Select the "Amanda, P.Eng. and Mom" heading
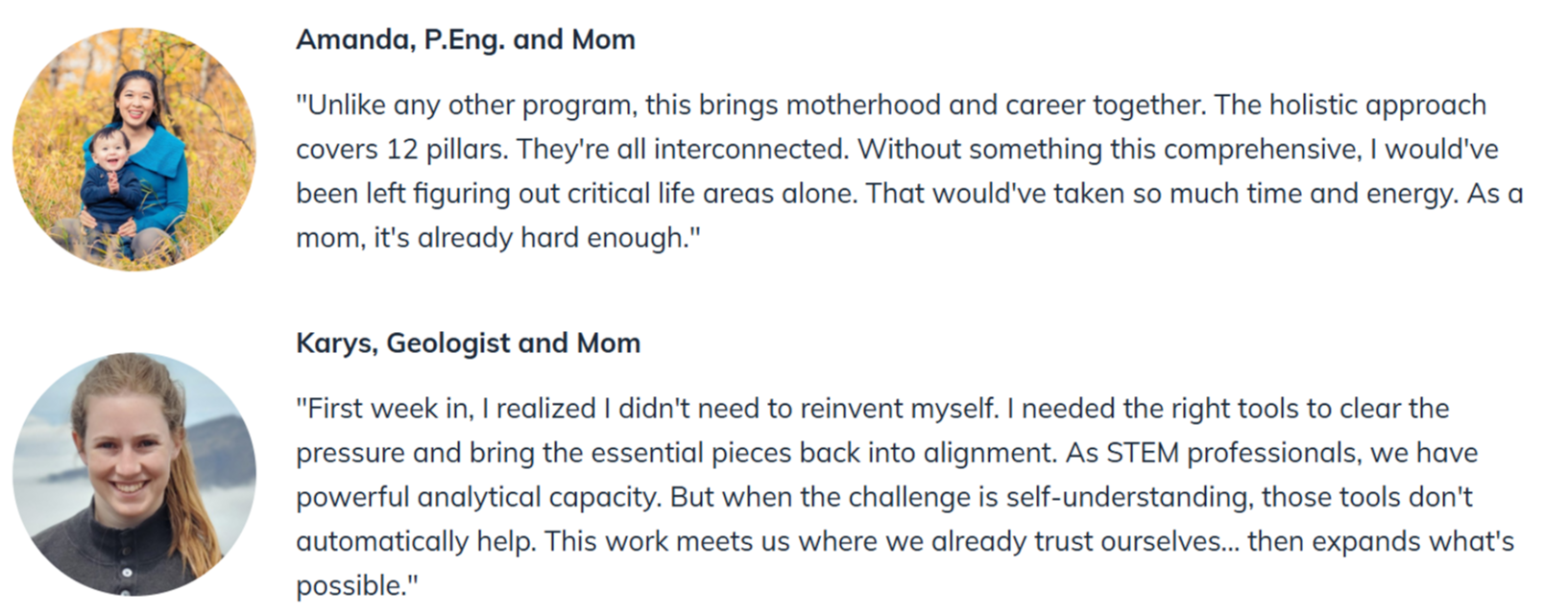Image resolution: width=1568 pixels, height=615 pixels. click(x=465, y=39)
